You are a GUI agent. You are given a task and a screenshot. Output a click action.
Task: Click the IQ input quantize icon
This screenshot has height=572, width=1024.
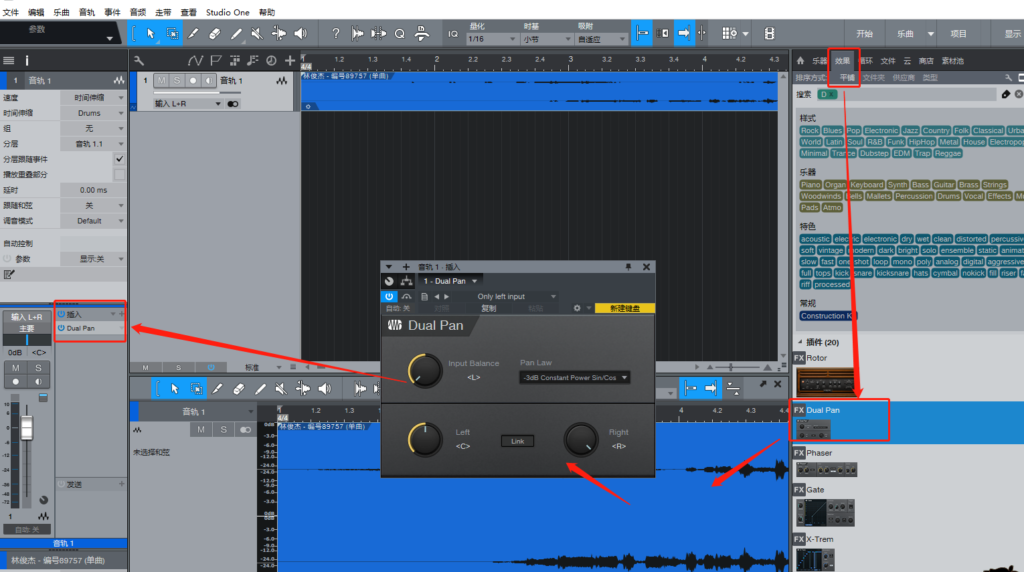453,34
